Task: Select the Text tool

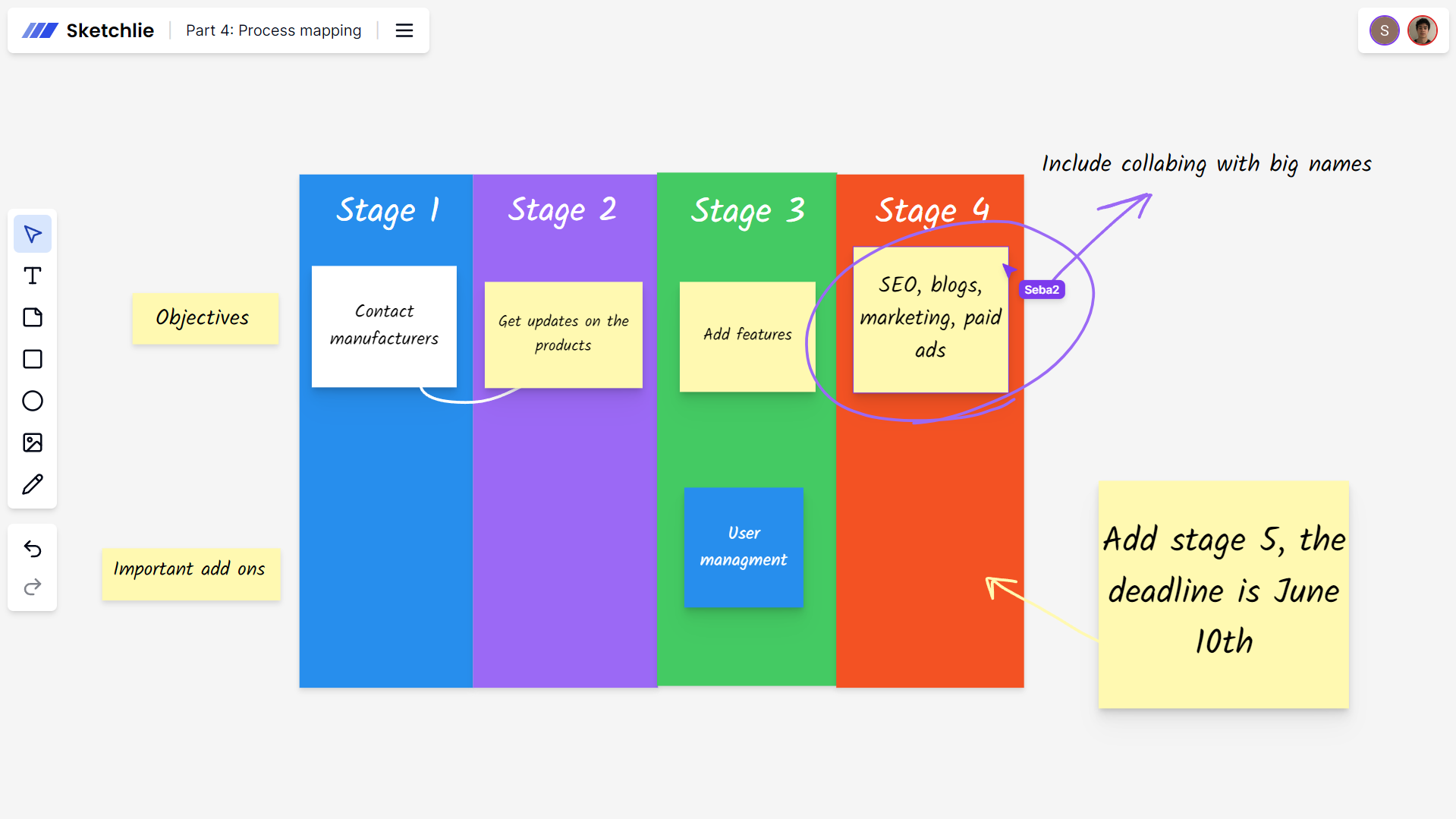Action: (33, 276)
